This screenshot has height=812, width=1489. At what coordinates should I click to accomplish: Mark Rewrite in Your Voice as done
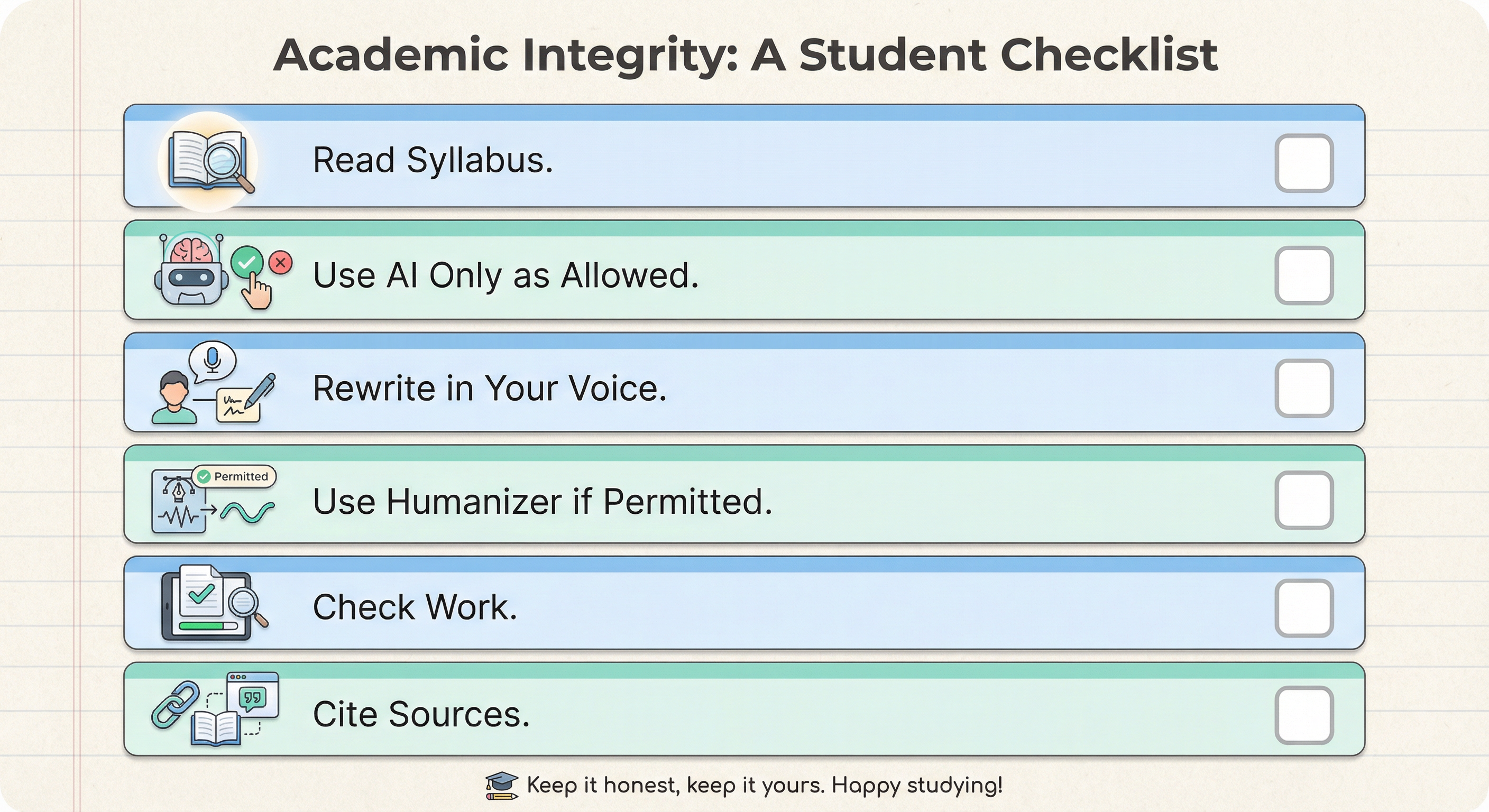click(1303, 389)
